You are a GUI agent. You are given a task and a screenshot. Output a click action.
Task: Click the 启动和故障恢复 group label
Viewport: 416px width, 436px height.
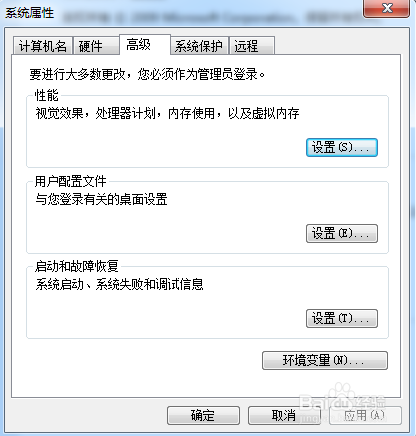point(77,266)
